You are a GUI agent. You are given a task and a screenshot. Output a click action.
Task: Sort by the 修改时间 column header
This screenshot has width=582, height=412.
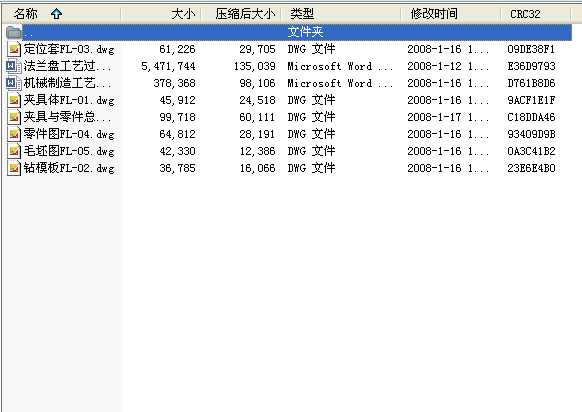451,14
